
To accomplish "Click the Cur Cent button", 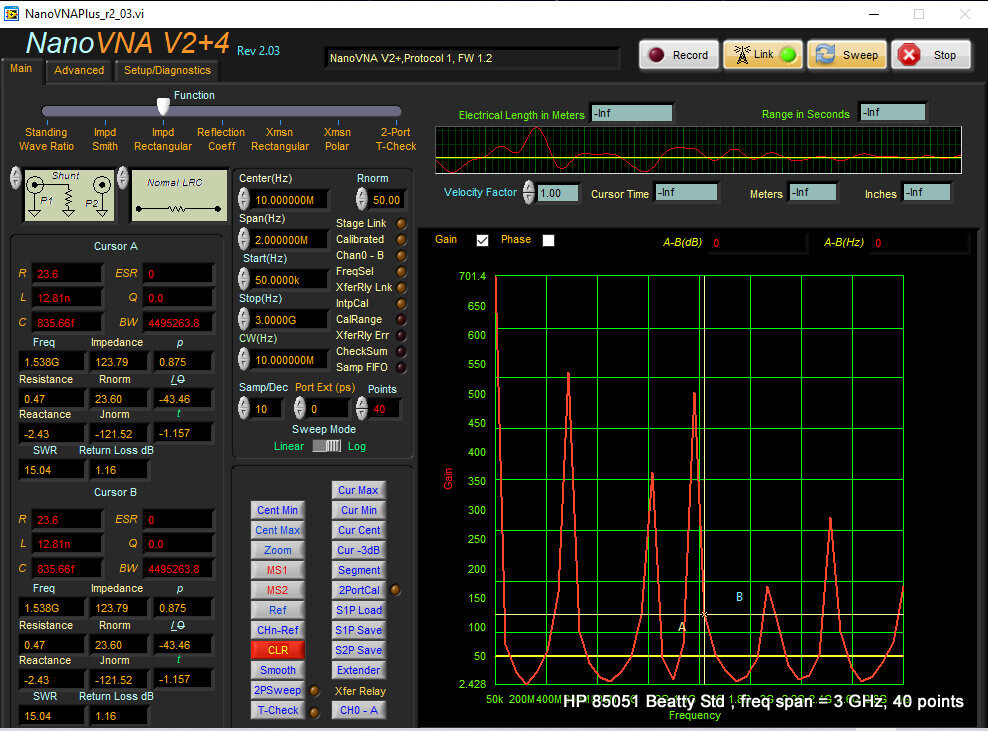I will pyautogui.click(x=359, y=531).
